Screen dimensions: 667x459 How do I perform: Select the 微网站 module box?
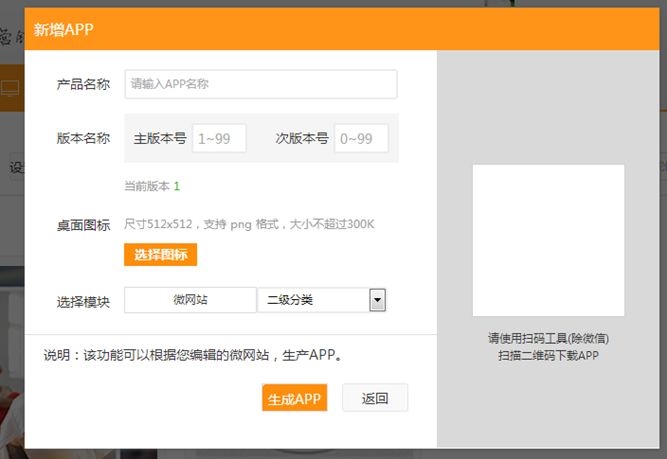pos(190,300)
